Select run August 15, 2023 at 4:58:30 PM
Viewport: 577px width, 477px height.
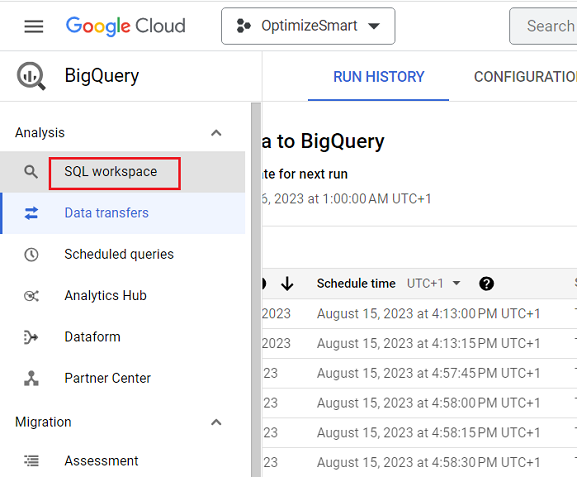coord(428,462)
